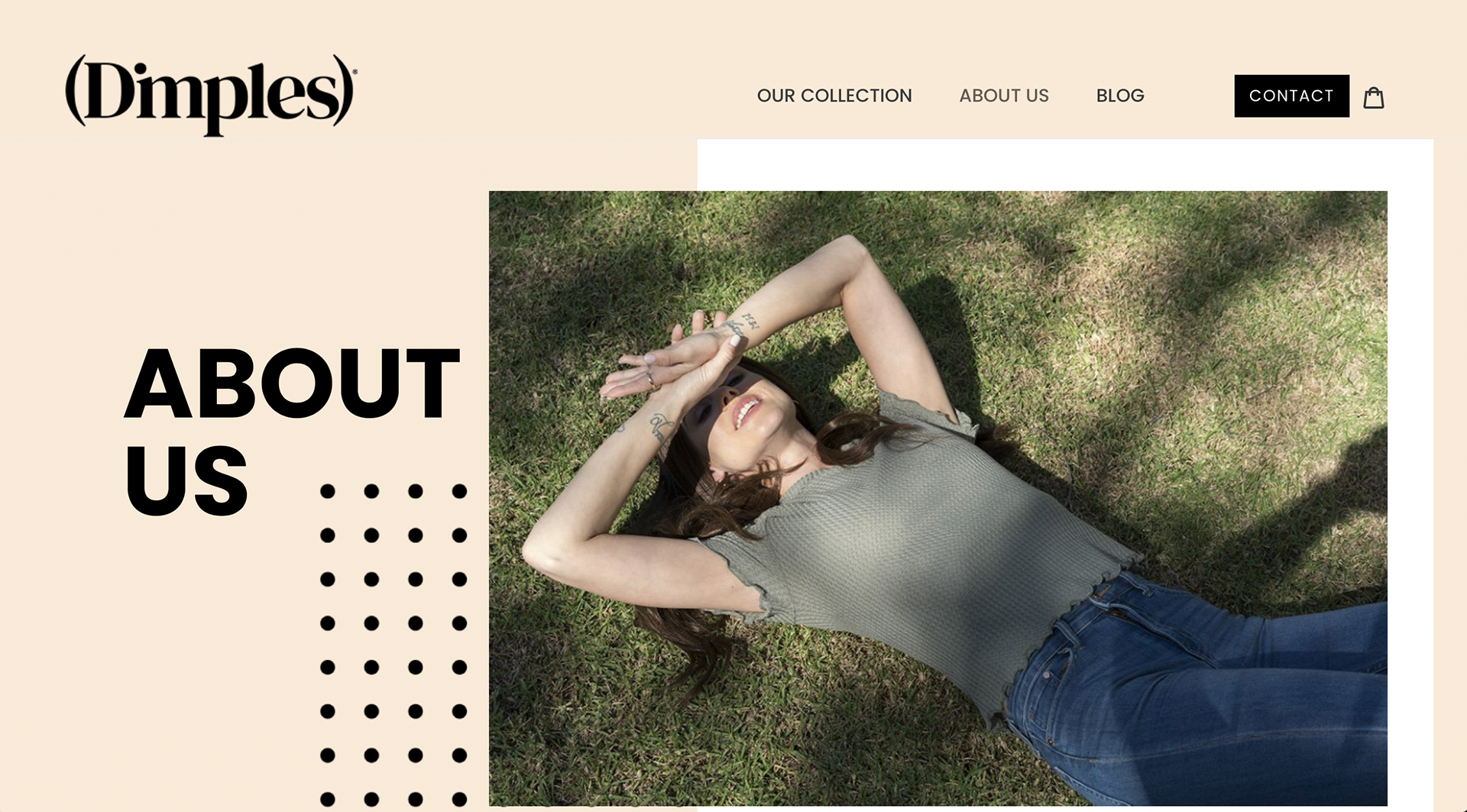Click the top-left dot of the dot pattern
The image size is (1467, 812).
click(x=328, y=491)
